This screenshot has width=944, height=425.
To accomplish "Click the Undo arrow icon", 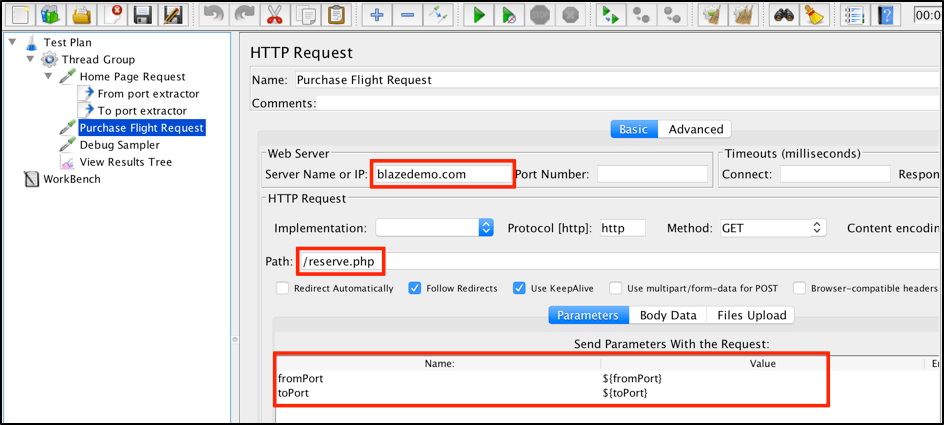I will (212, 15).
